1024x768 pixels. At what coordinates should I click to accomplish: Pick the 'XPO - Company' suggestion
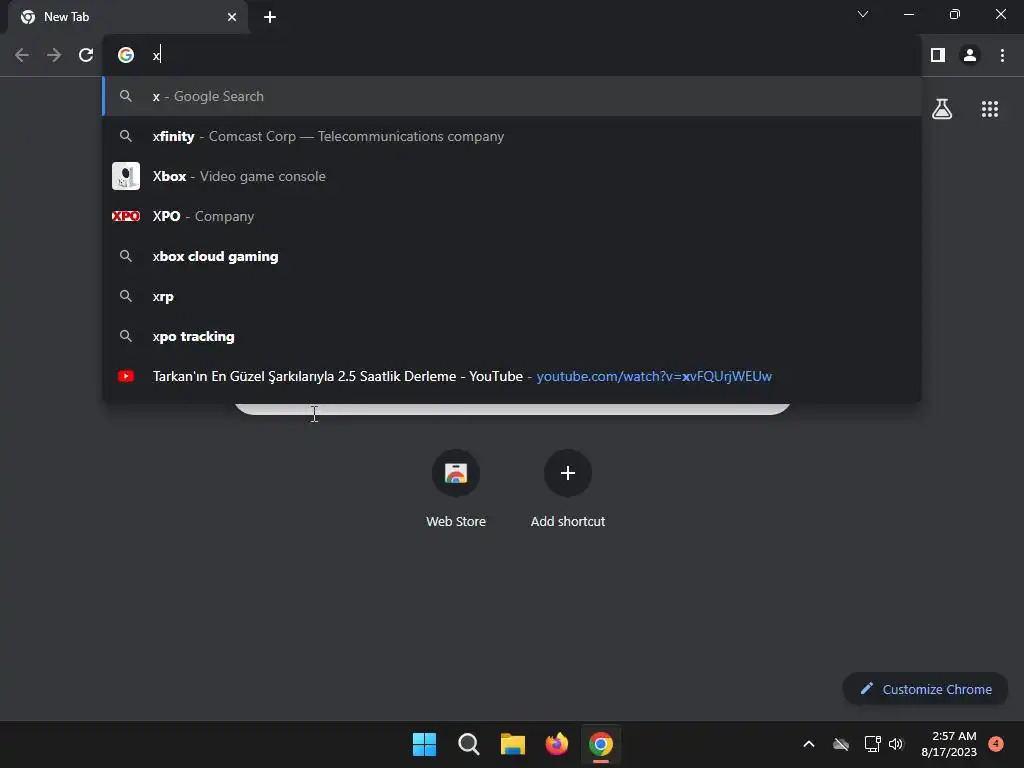pos(512,216)
